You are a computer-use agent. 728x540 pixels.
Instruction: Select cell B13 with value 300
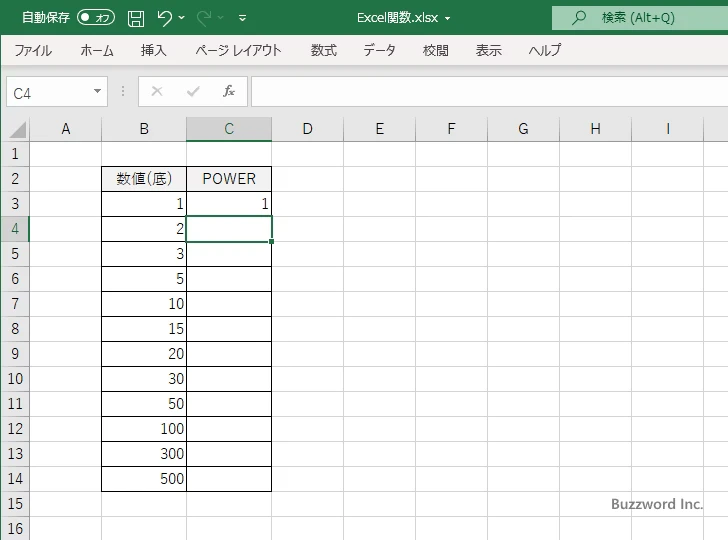click(144, 455)
